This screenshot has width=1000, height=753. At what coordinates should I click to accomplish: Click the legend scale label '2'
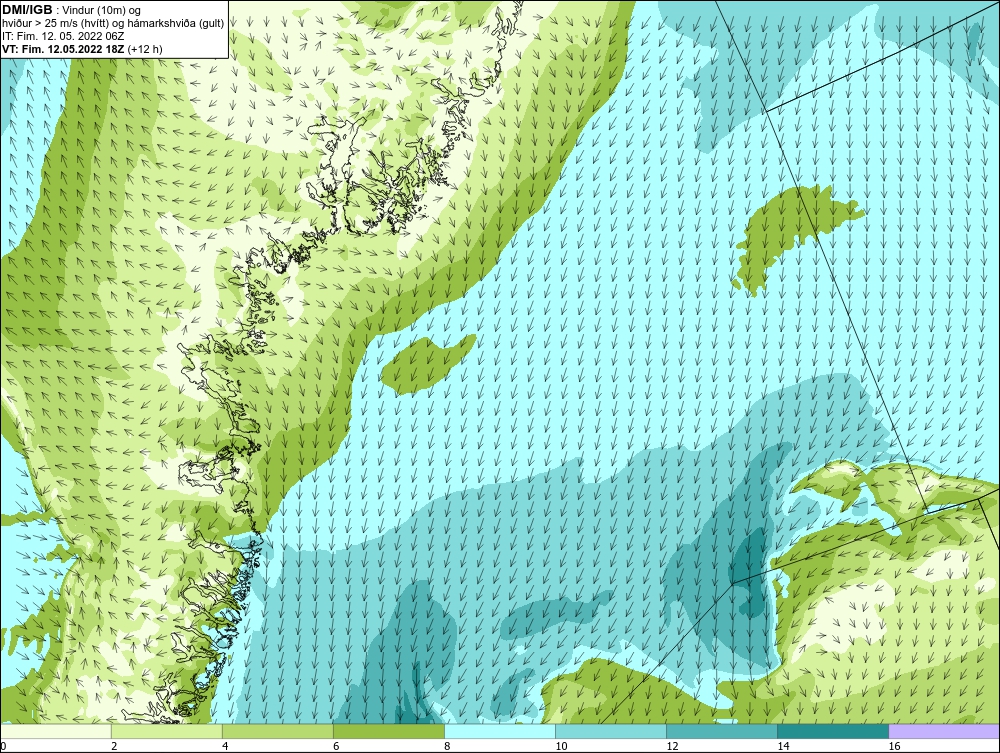[114, 747]
